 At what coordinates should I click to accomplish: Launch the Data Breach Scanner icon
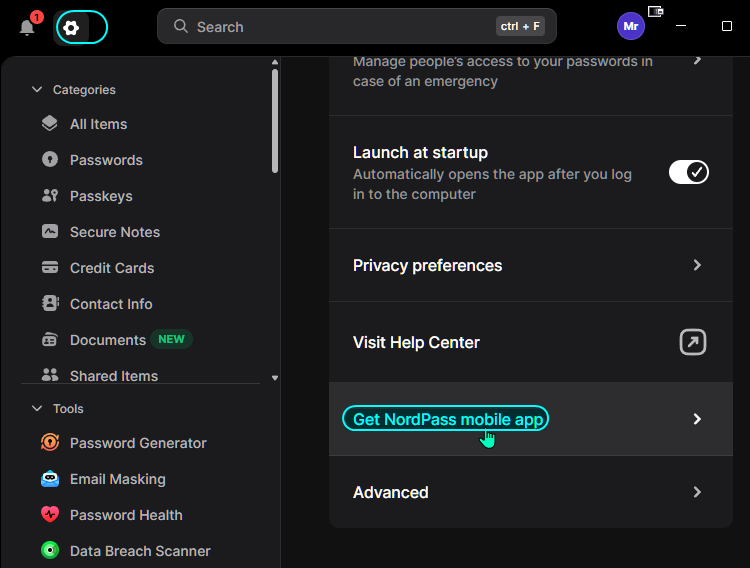tap(50, 551)
